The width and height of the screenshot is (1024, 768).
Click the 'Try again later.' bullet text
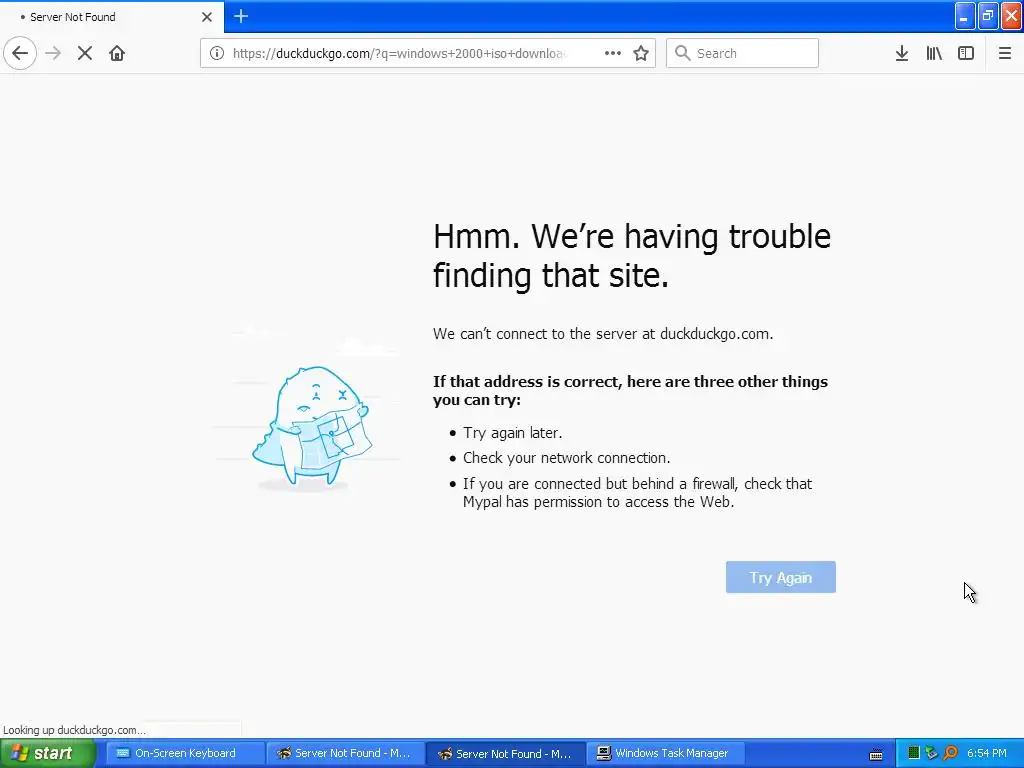click(513, 433)
